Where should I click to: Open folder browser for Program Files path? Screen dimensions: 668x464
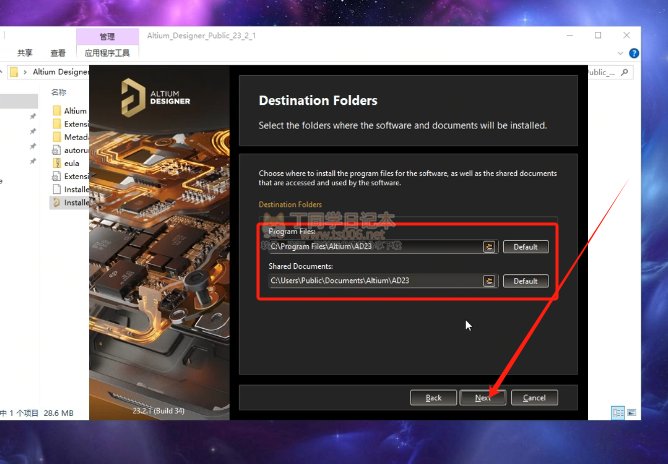pyautogui.click(x=489, y=247)
